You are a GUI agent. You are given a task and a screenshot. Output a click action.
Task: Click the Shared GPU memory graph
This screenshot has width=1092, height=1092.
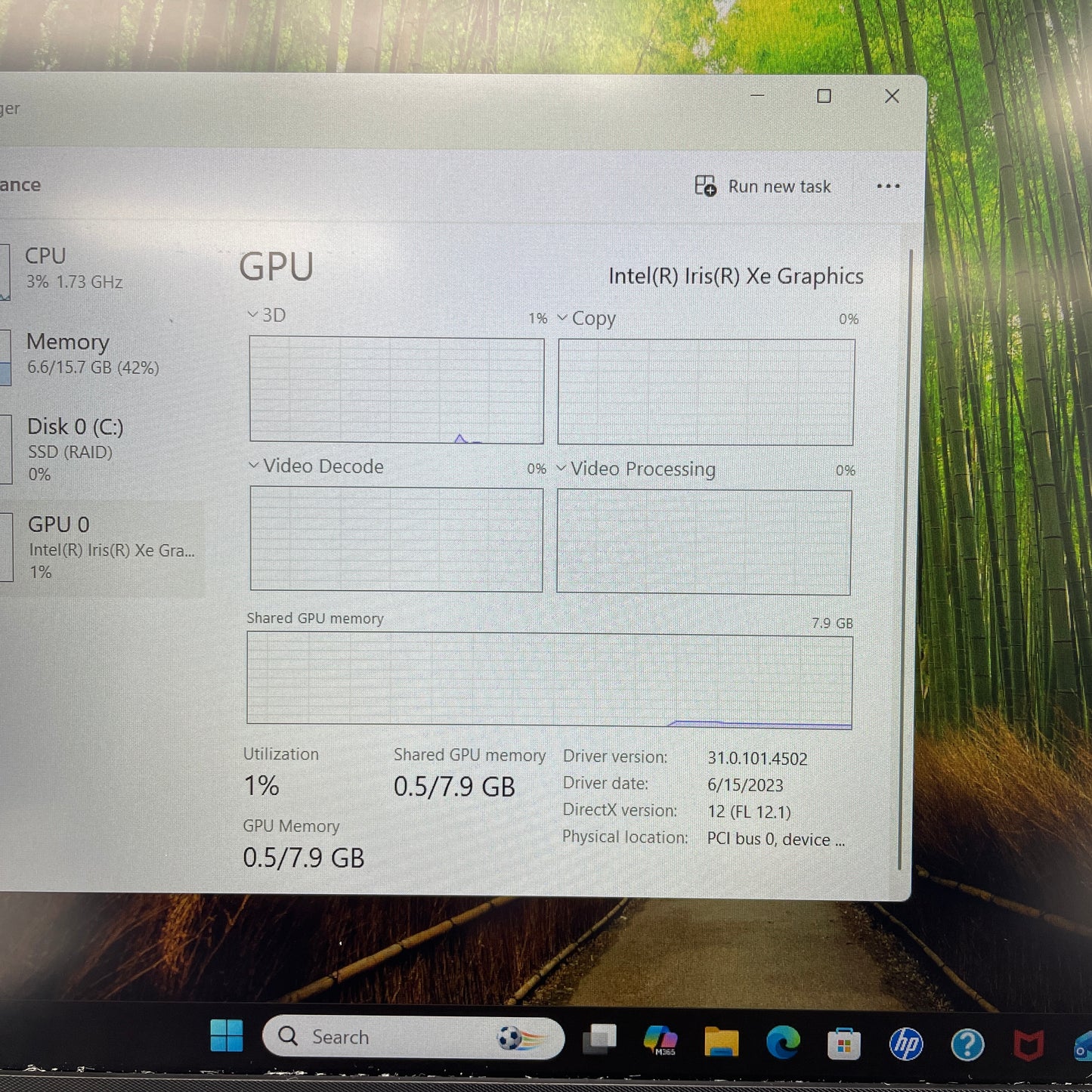[549, 680]
